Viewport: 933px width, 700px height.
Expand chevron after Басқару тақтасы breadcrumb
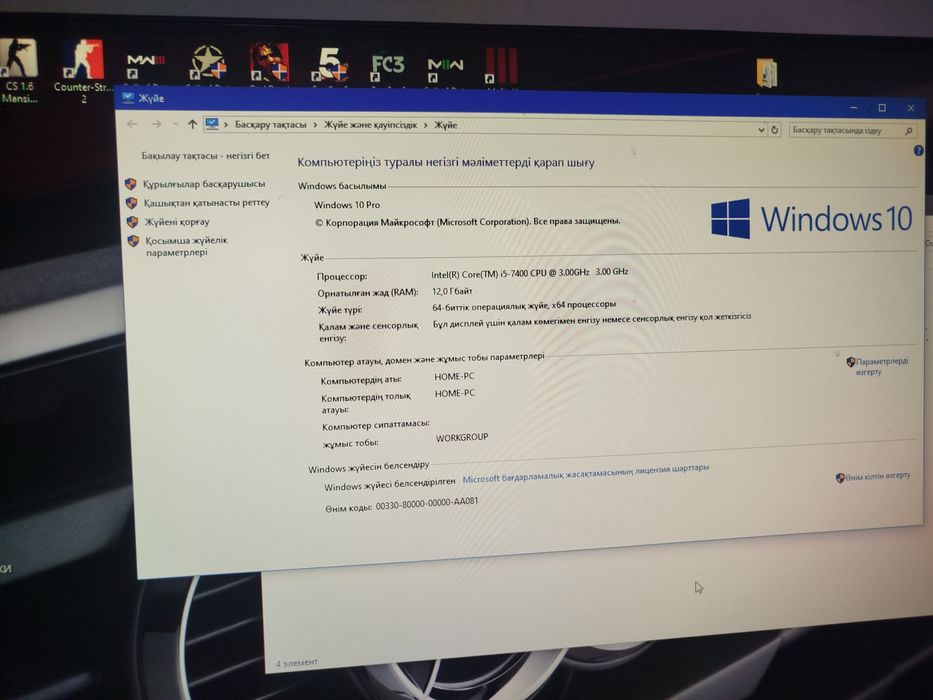click(315, 125)
